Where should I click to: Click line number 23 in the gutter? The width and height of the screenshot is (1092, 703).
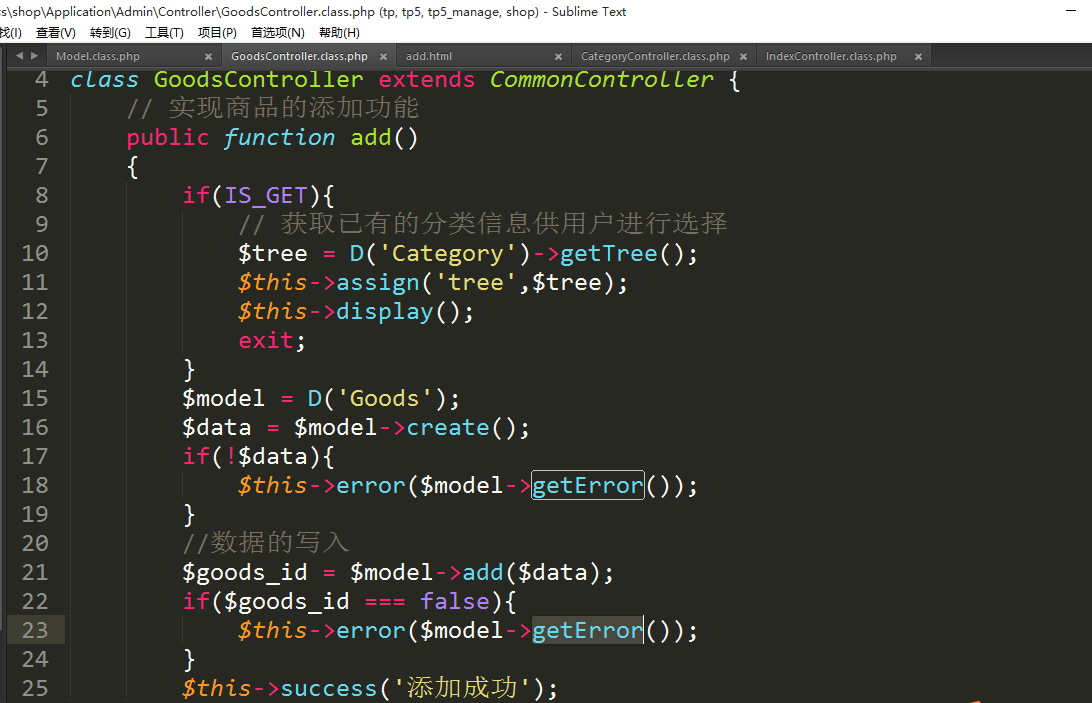click(35, 630)
